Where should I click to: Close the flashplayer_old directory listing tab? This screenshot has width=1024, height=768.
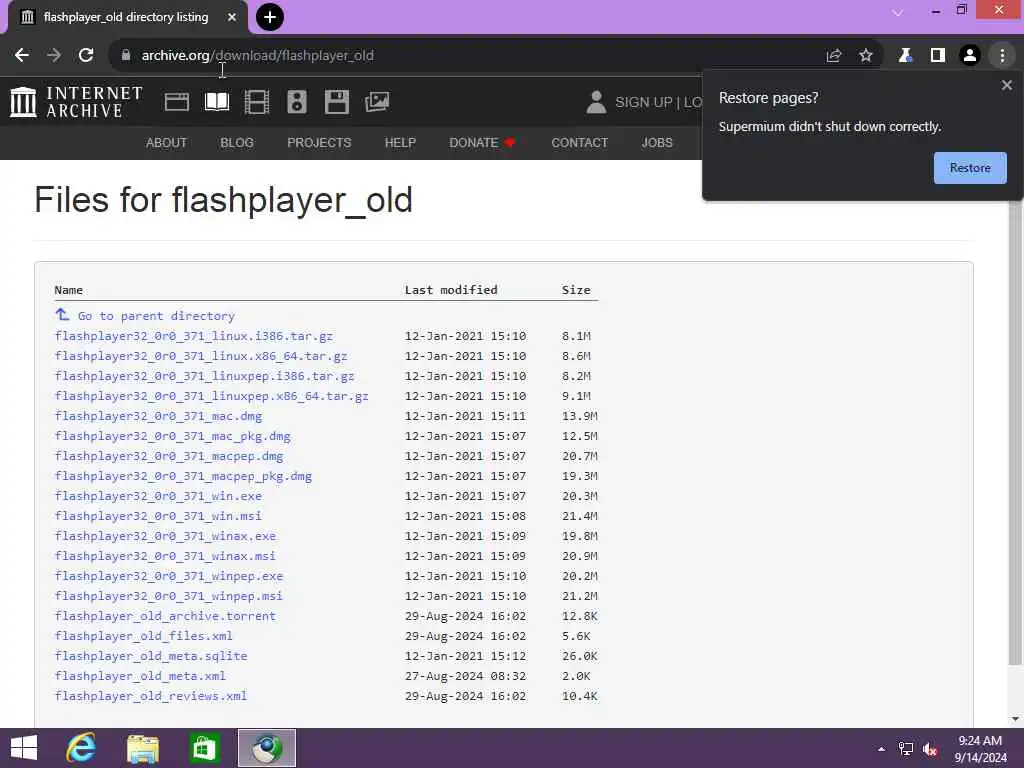pos(232,17)
